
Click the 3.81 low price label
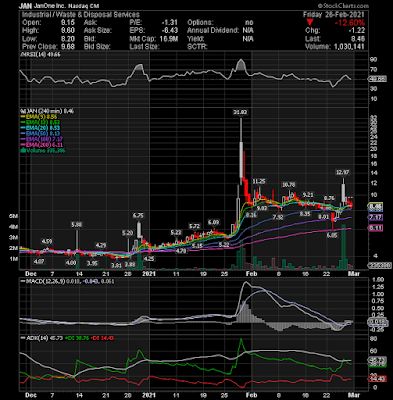pyautogui.click(x=116, y=265)
